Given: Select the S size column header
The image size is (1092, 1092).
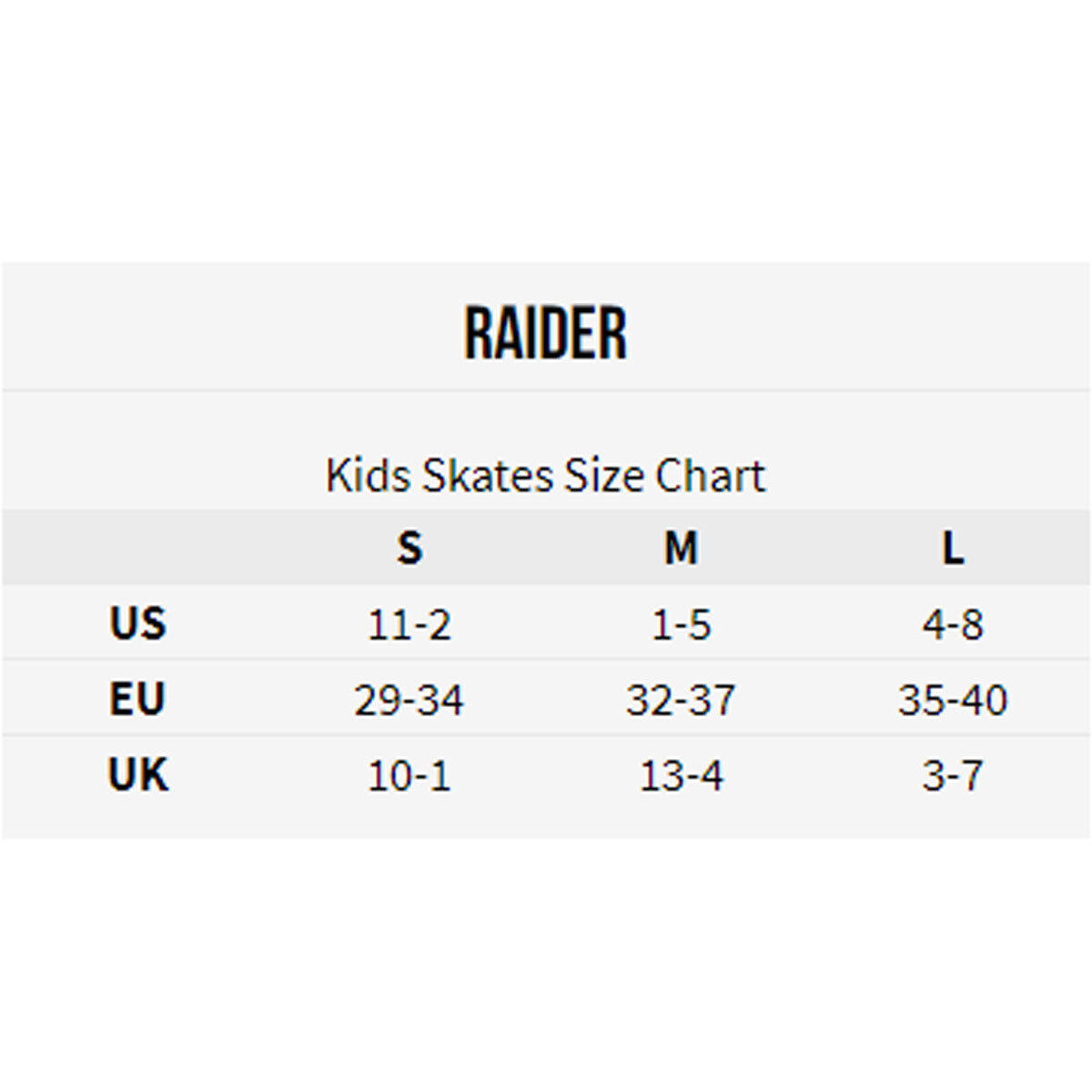Looking at the screenshot, I should 409,548.
